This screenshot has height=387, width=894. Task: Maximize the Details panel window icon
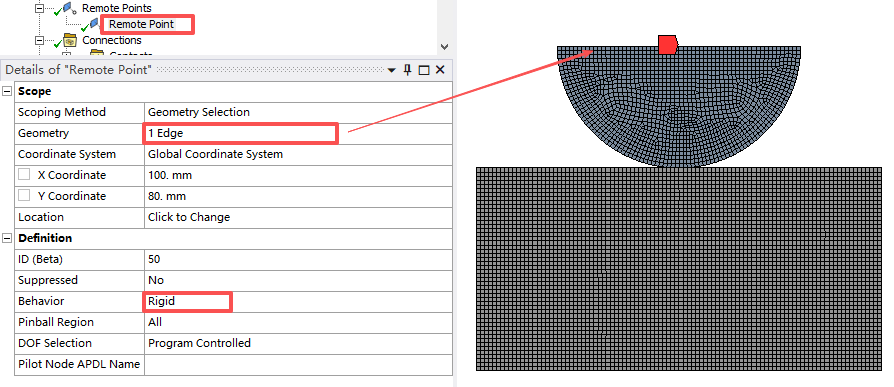[x=424, y=70]
